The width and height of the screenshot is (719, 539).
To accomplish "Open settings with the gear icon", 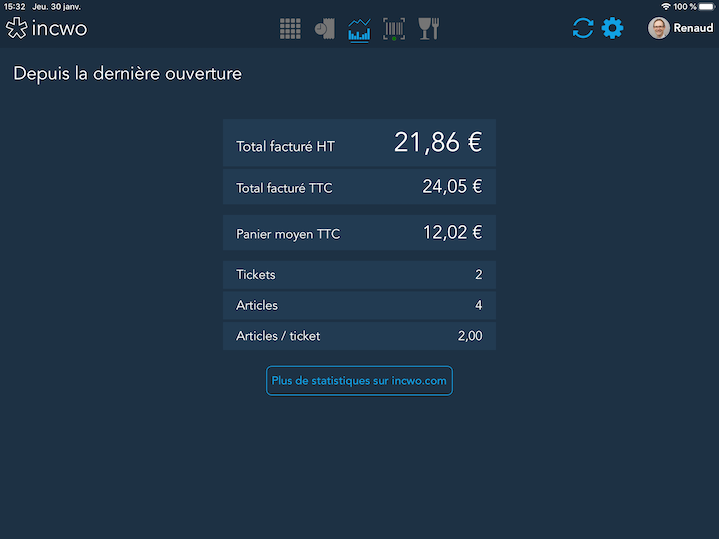I will pos(613,28).
